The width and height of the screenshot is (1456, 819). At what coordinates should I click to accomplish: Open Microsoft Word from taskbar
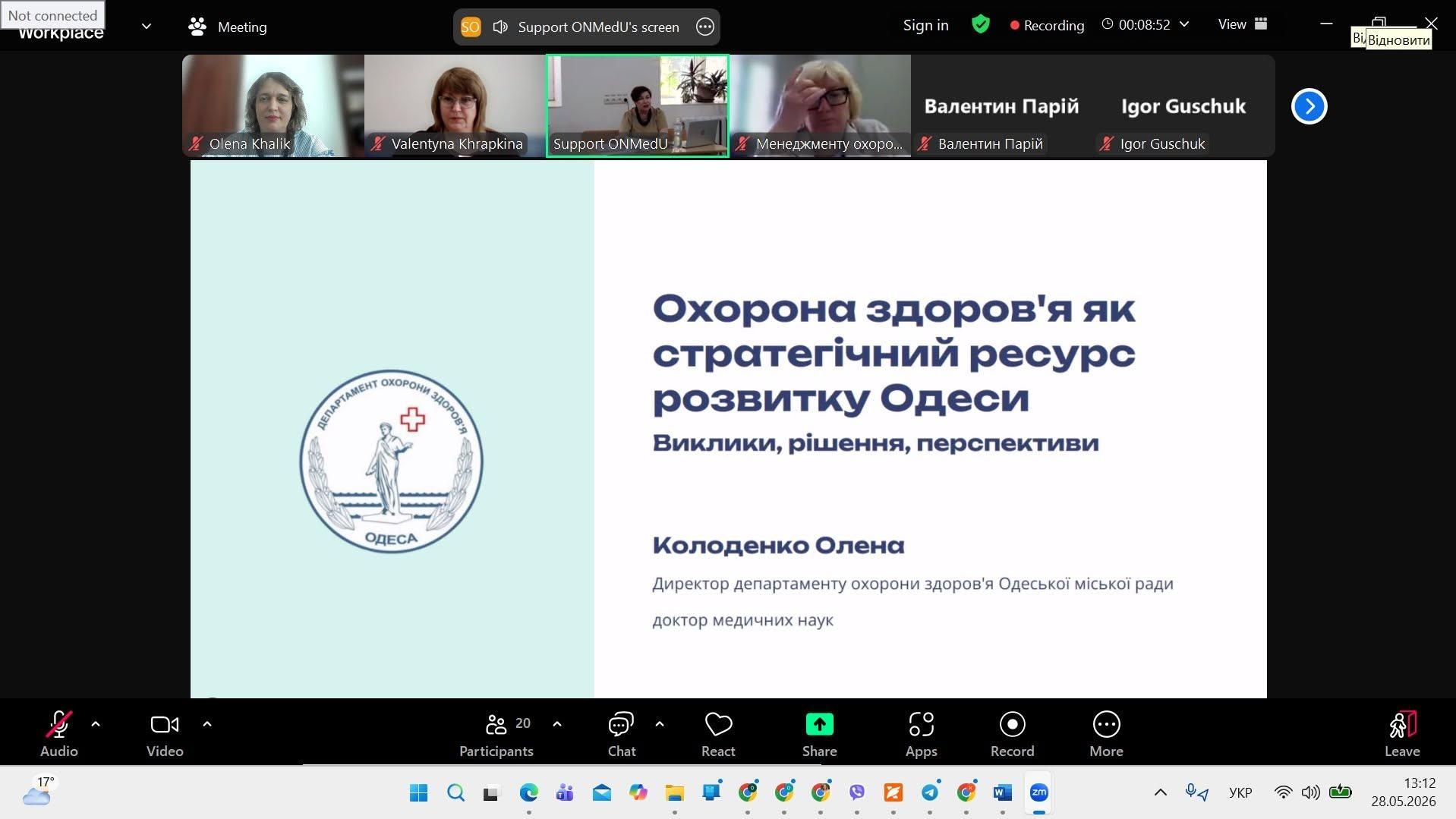tap(1002, 792)
